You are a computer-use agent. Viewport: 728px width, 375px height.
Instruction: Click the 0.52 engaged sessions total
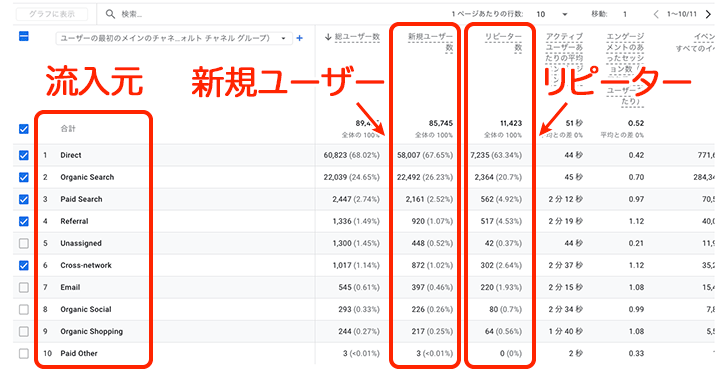click(636, 123)
